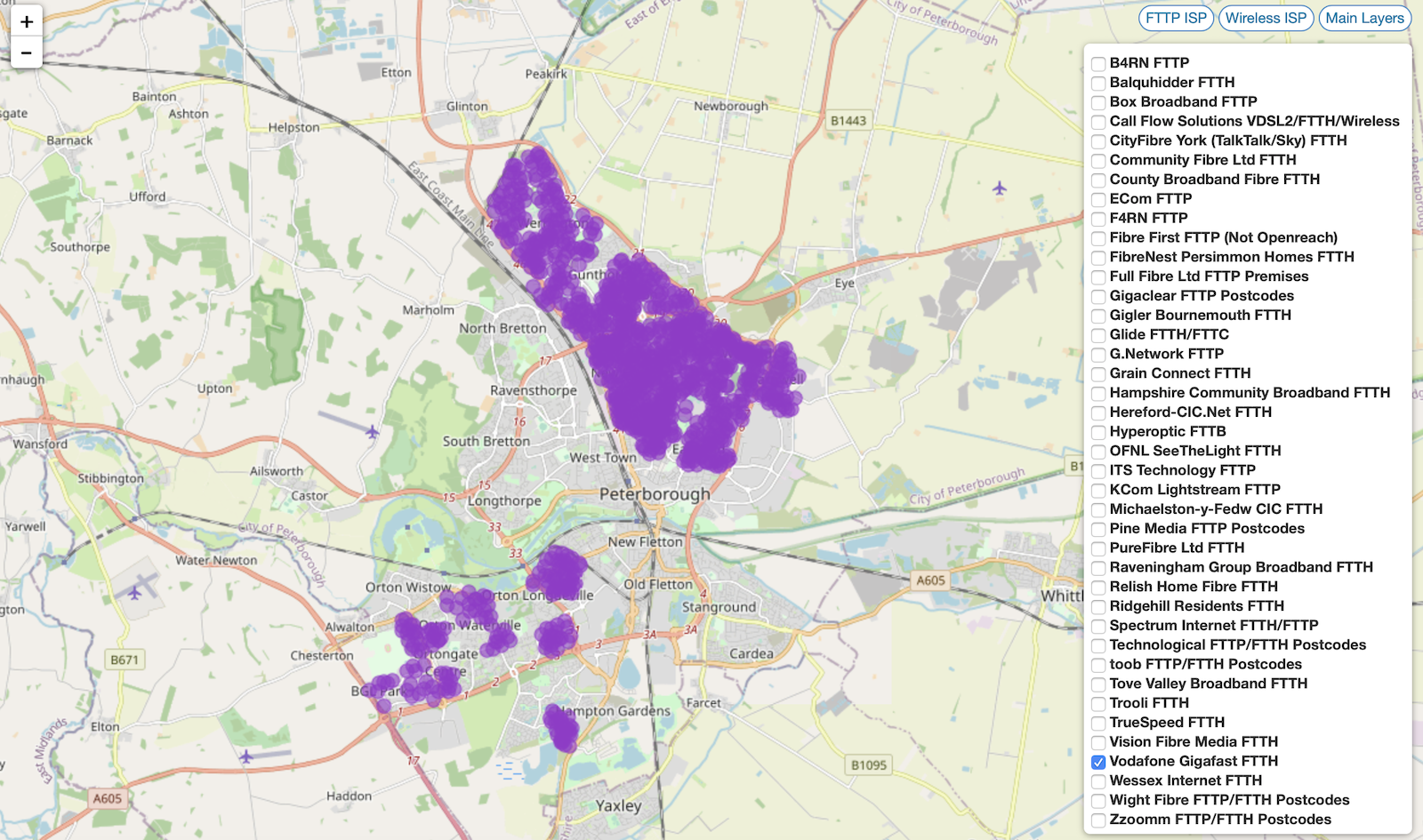The image size is (1423, 840).
Task: Tick County Broadband Fibre FTTH
Action: click(1098, 180)
